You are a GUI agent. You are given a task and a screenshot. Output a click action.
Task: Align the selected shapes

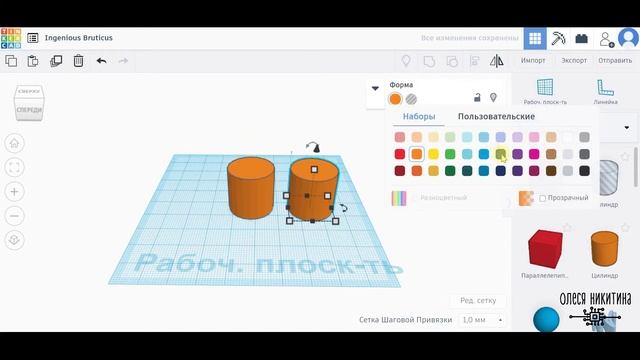(475, 61)
